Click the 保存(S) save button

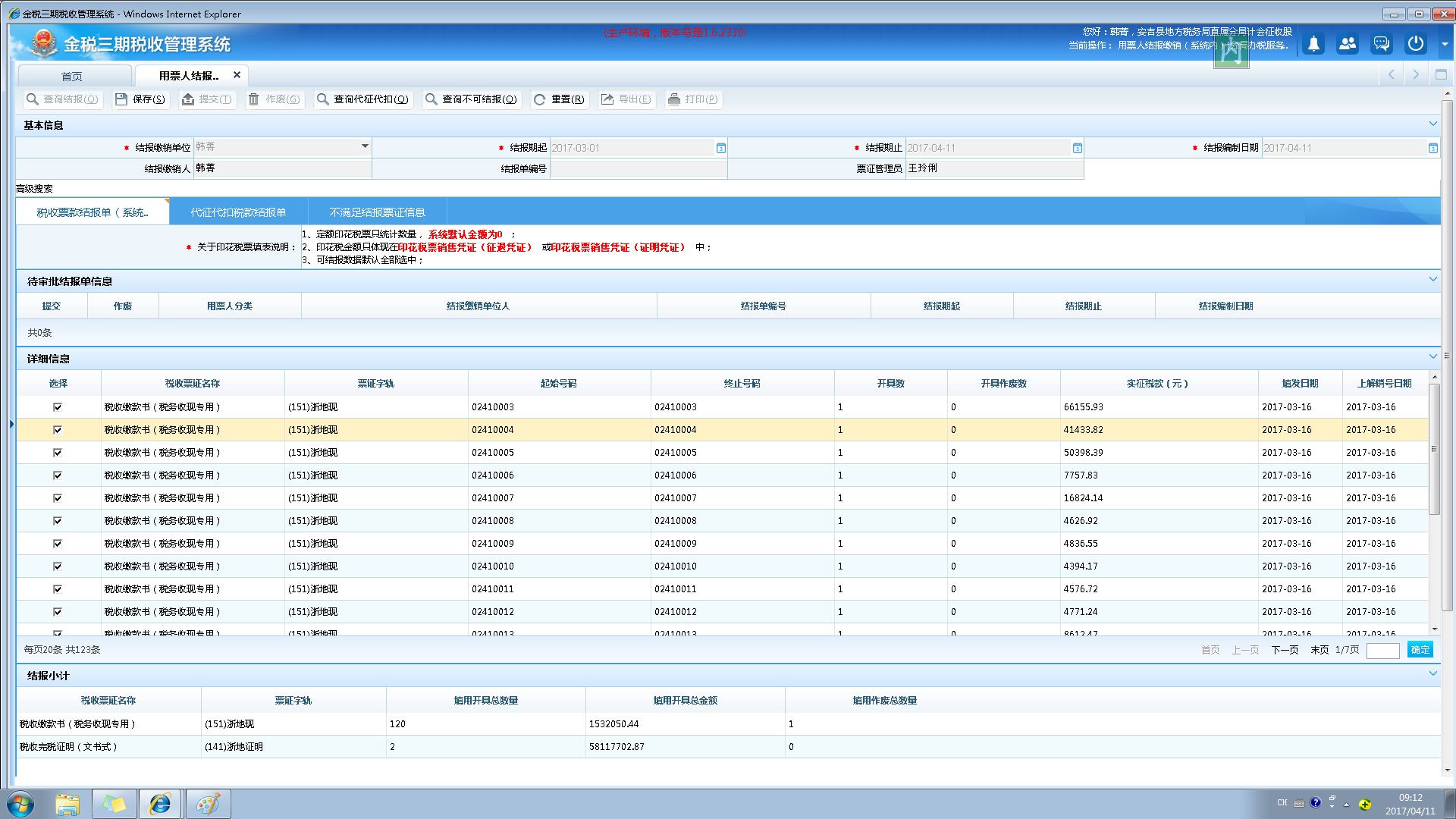tap(140, 99)
